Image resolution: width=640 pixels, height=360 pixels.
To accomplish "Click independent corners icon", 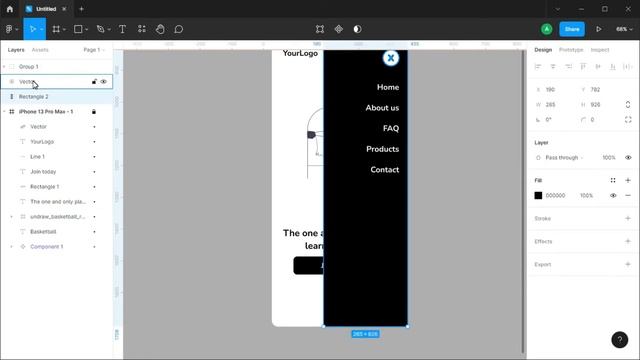I will [x=628, y=120].
